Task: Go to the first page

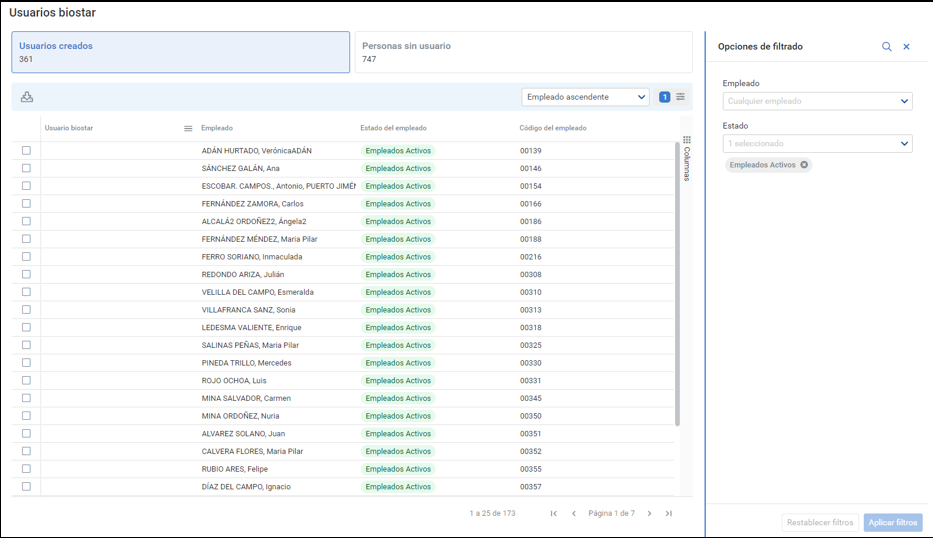Action: [553, 513]
